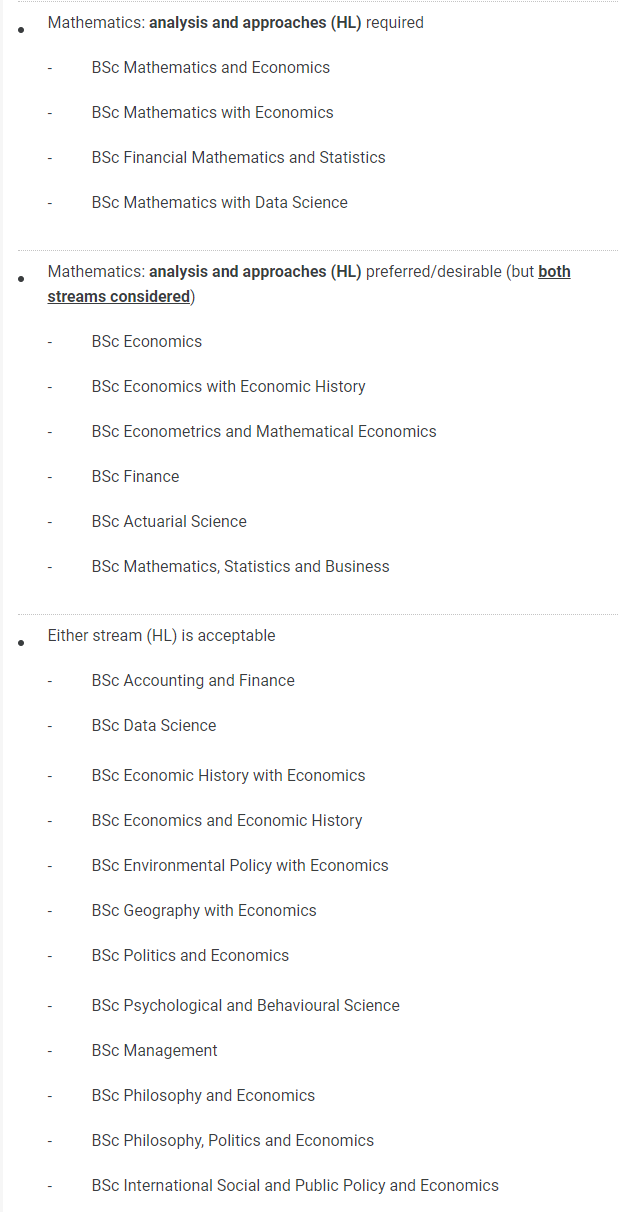Click 'BSc Financial Mathematics and Statistics'
Viewport: 628px width, 1212px height.
(x=239, y=158)
